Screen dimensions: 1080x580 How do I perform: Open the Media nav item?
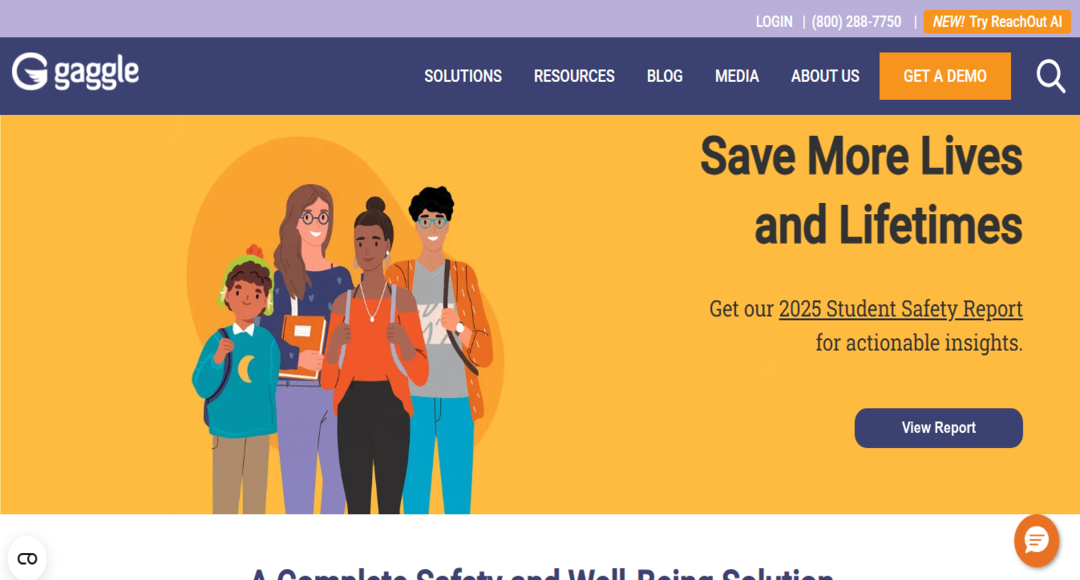[736, 76]
